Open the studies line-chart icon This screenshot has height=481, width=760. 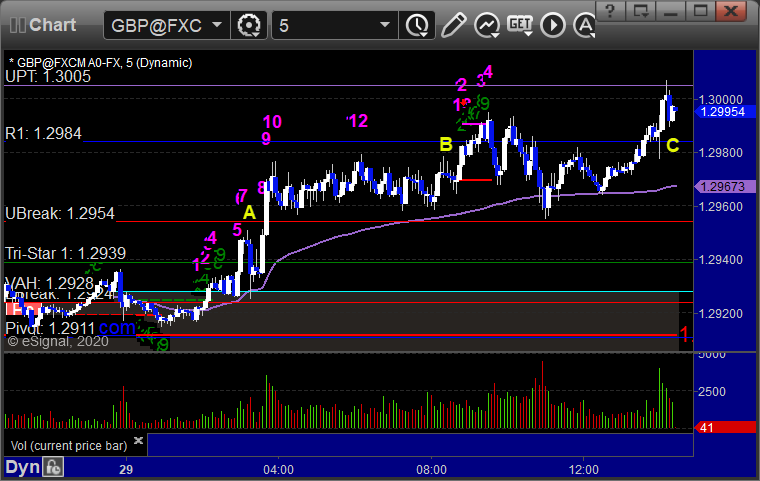pos(487,25)
